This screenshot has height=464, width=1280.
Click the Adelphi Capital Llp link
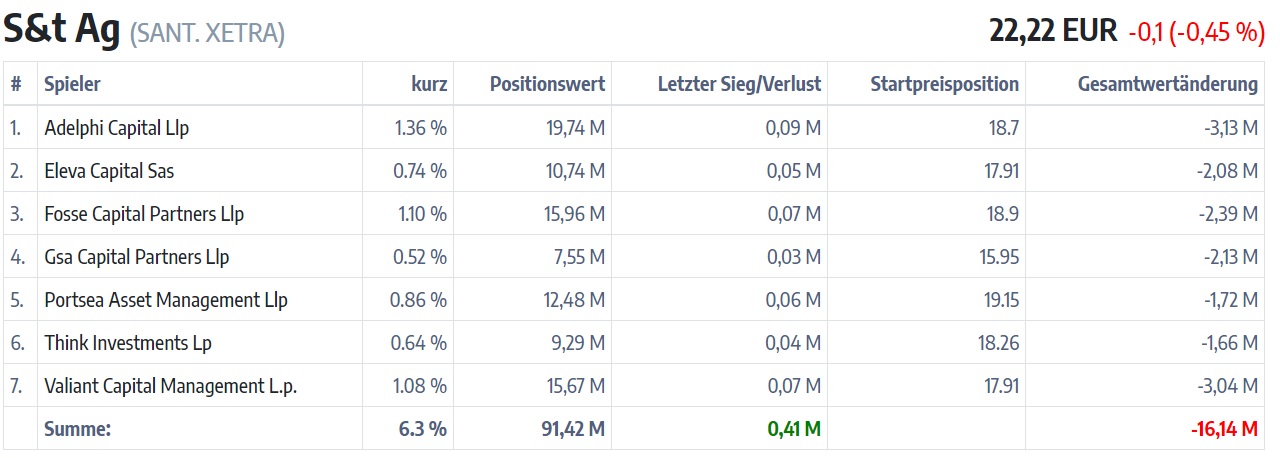tap(117, 128)
